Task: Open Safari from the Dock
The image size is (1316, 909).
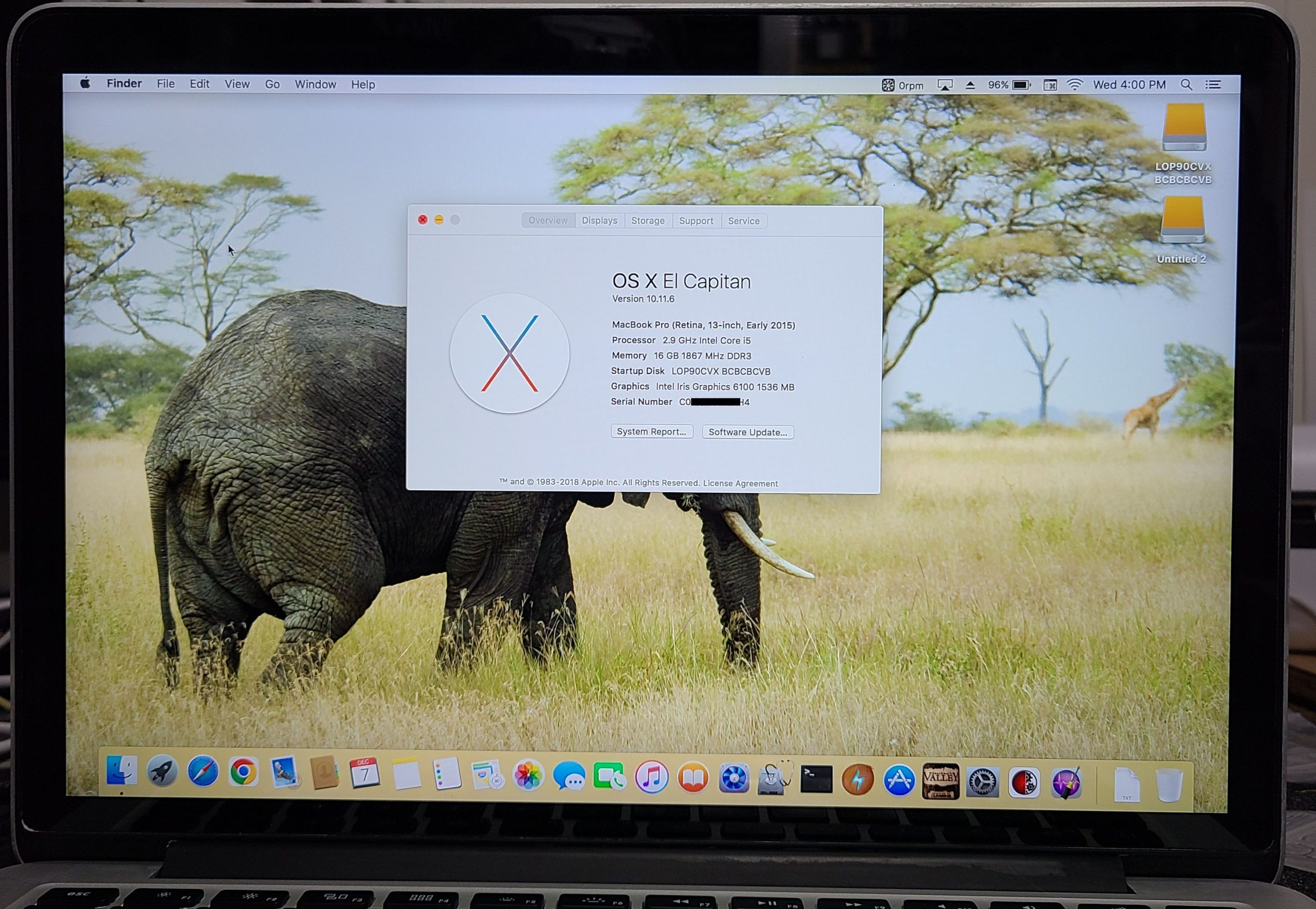Action: 203,772
